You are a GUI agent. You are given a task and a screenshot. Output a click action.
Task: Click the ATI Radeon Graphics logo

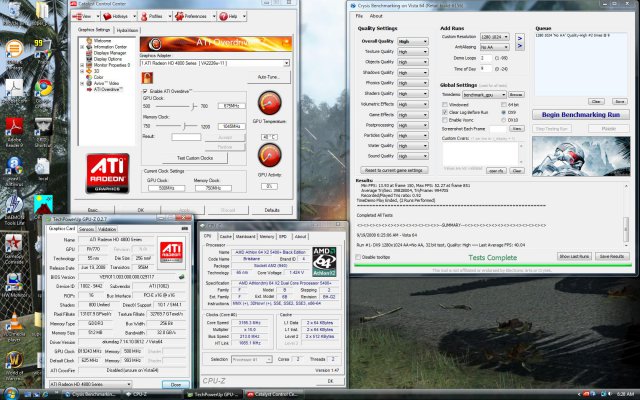pyautogui.click(x=107, y=173)
